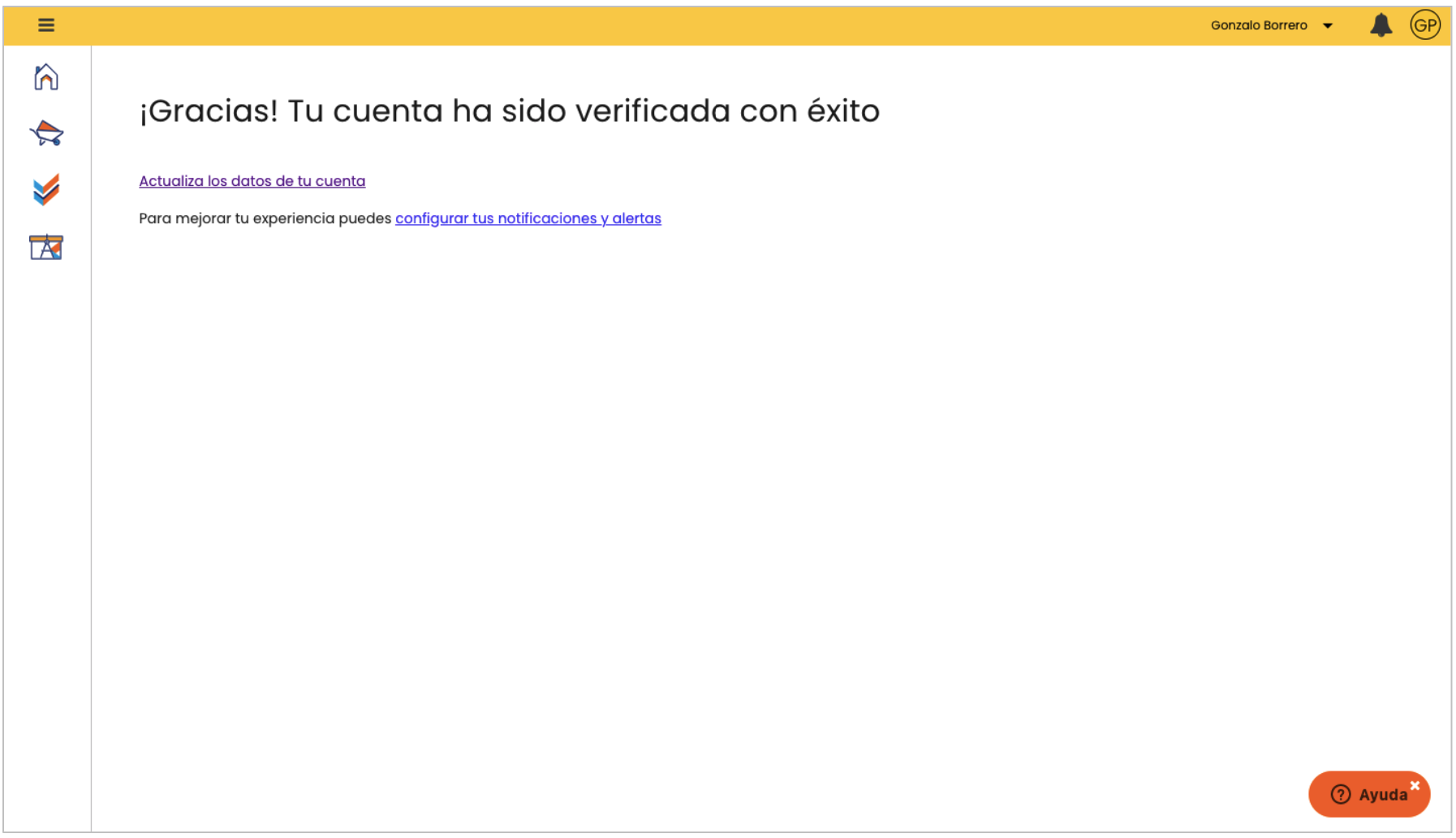Open the hamburger menu
Image resolution: width=1456 pixels, height=838 pixels.
[46, 25]
